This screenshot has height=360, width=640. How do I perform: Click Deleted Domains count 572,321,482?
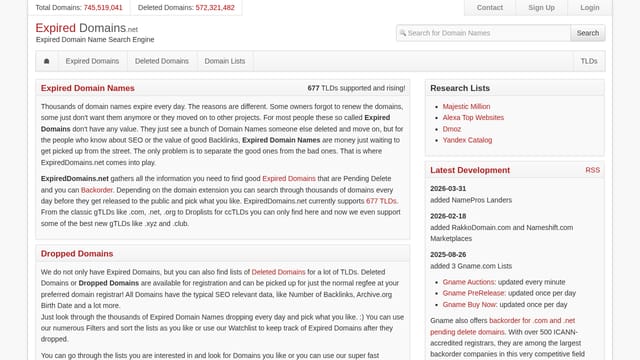[215, 8]
